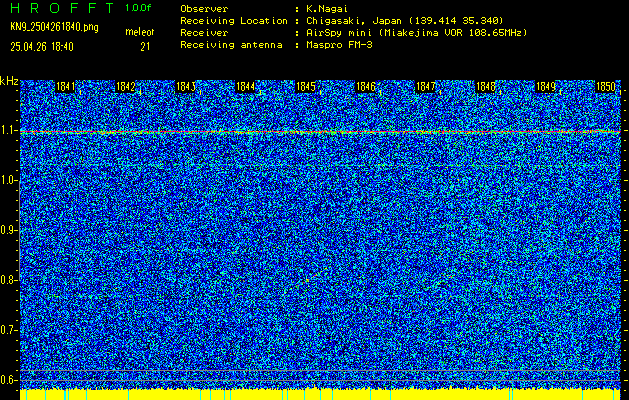The height and width of the screenshot is (400, 629).
Task: Click time marker 1844
Action: point(246,86)
